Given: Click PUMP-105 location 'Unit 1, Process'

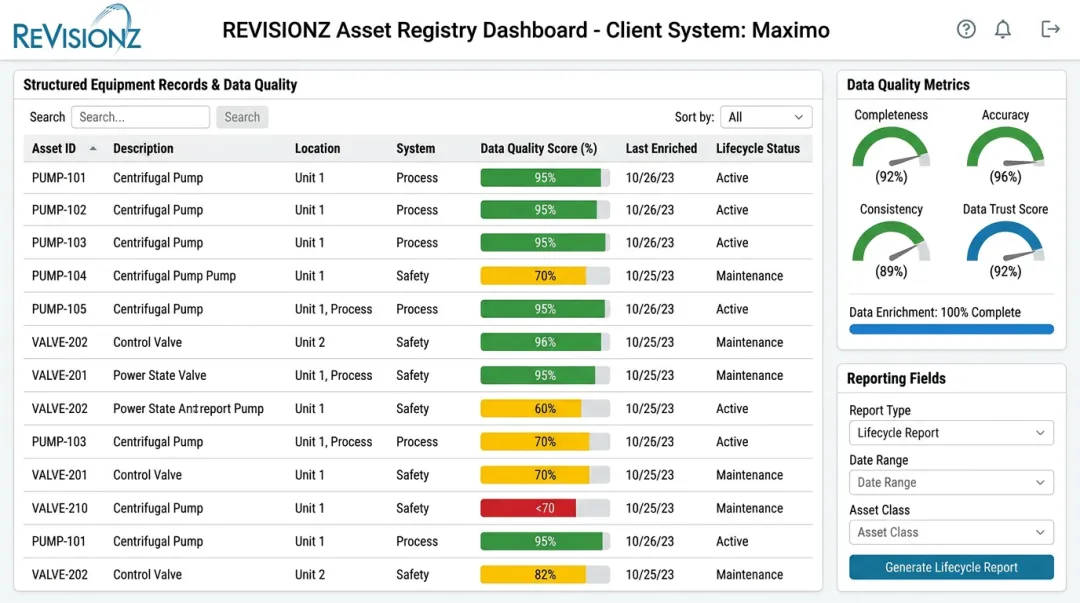Looking at the screenshot, I should pyautogui.click(x=333, y=309).
